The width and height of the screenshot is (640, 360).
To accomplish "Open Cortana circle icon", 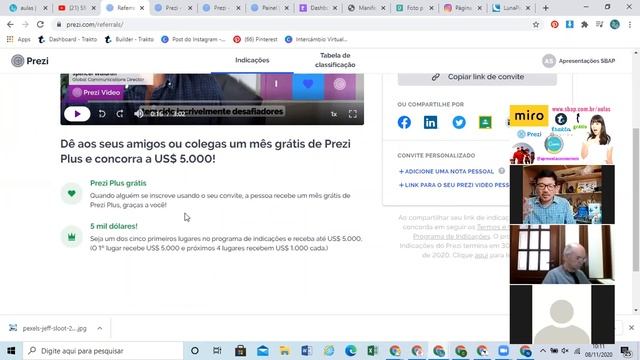I will point(195,351).
